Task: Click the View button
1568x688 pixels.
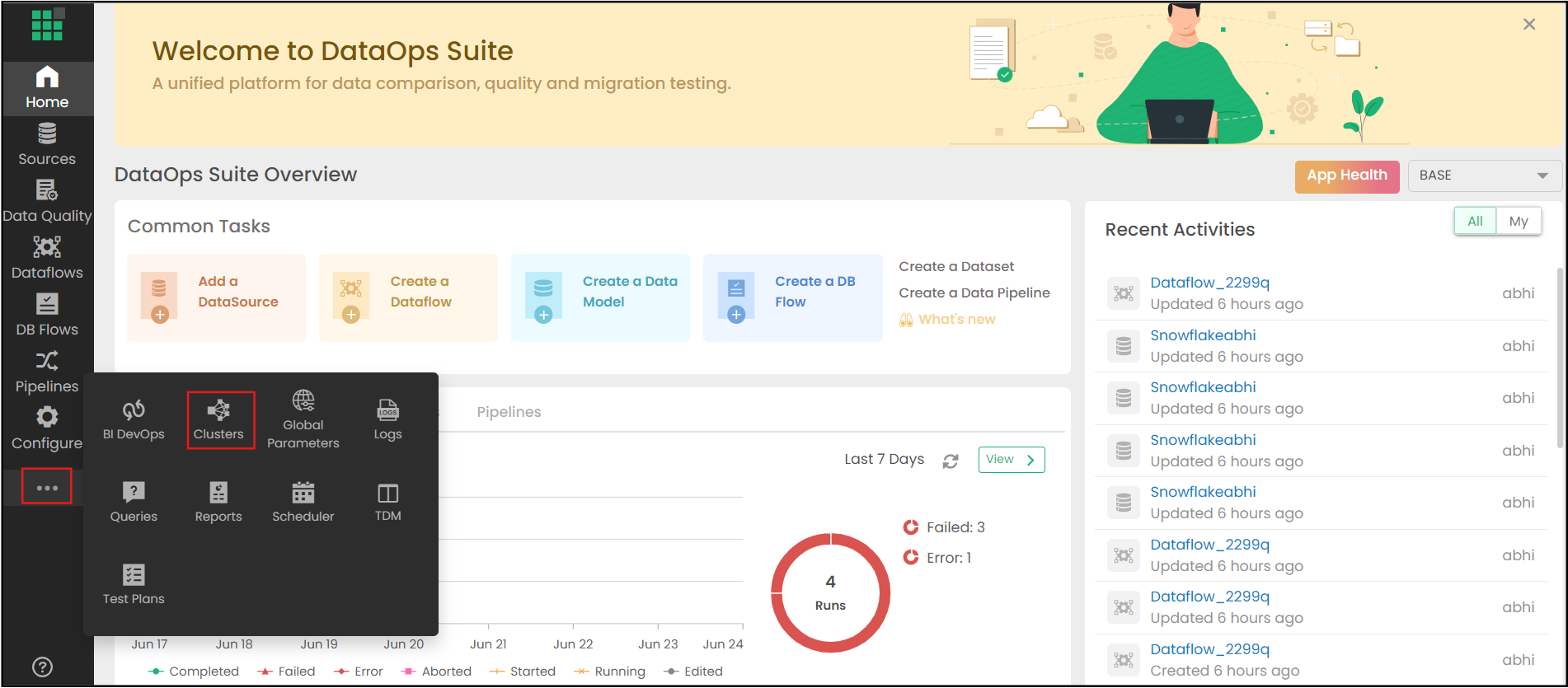Action: [x=1012, y=460]
